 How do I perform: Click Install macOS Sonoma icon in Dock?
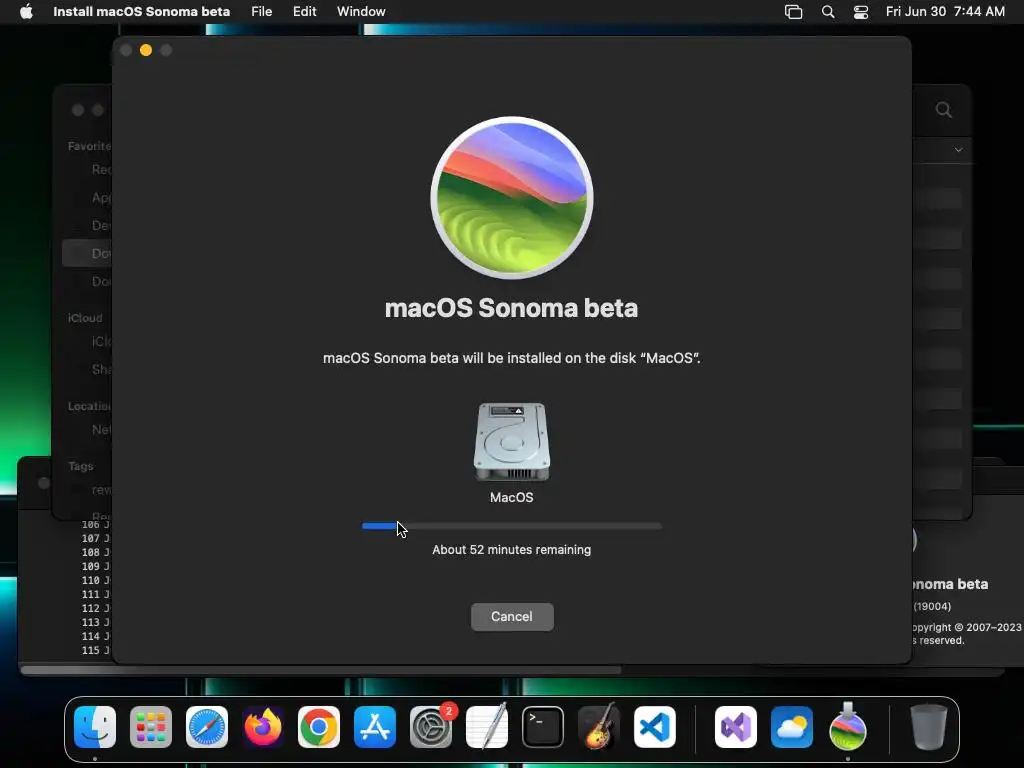(848, 726)
